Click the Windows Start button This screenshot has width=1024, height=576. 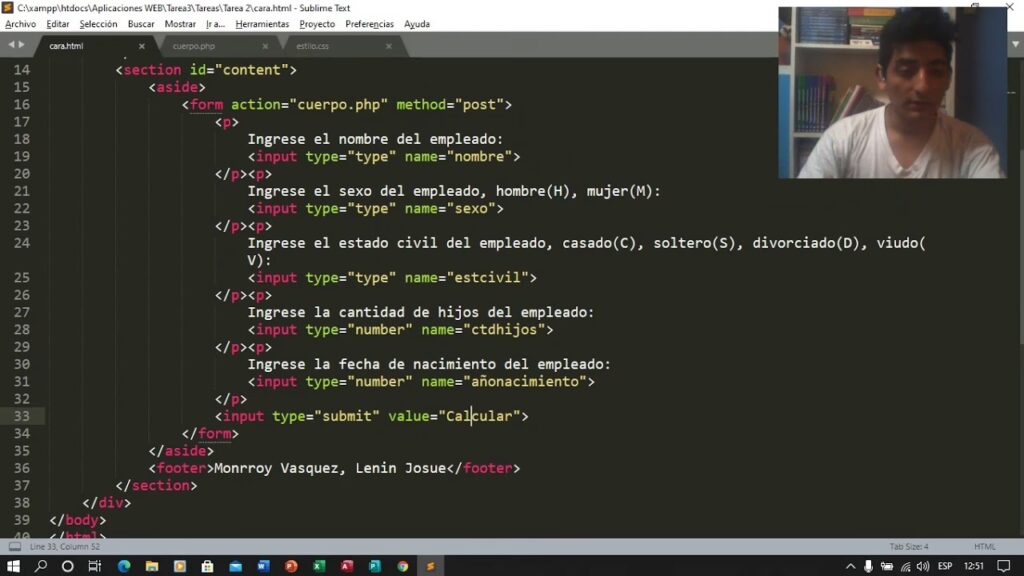[14, 566]
